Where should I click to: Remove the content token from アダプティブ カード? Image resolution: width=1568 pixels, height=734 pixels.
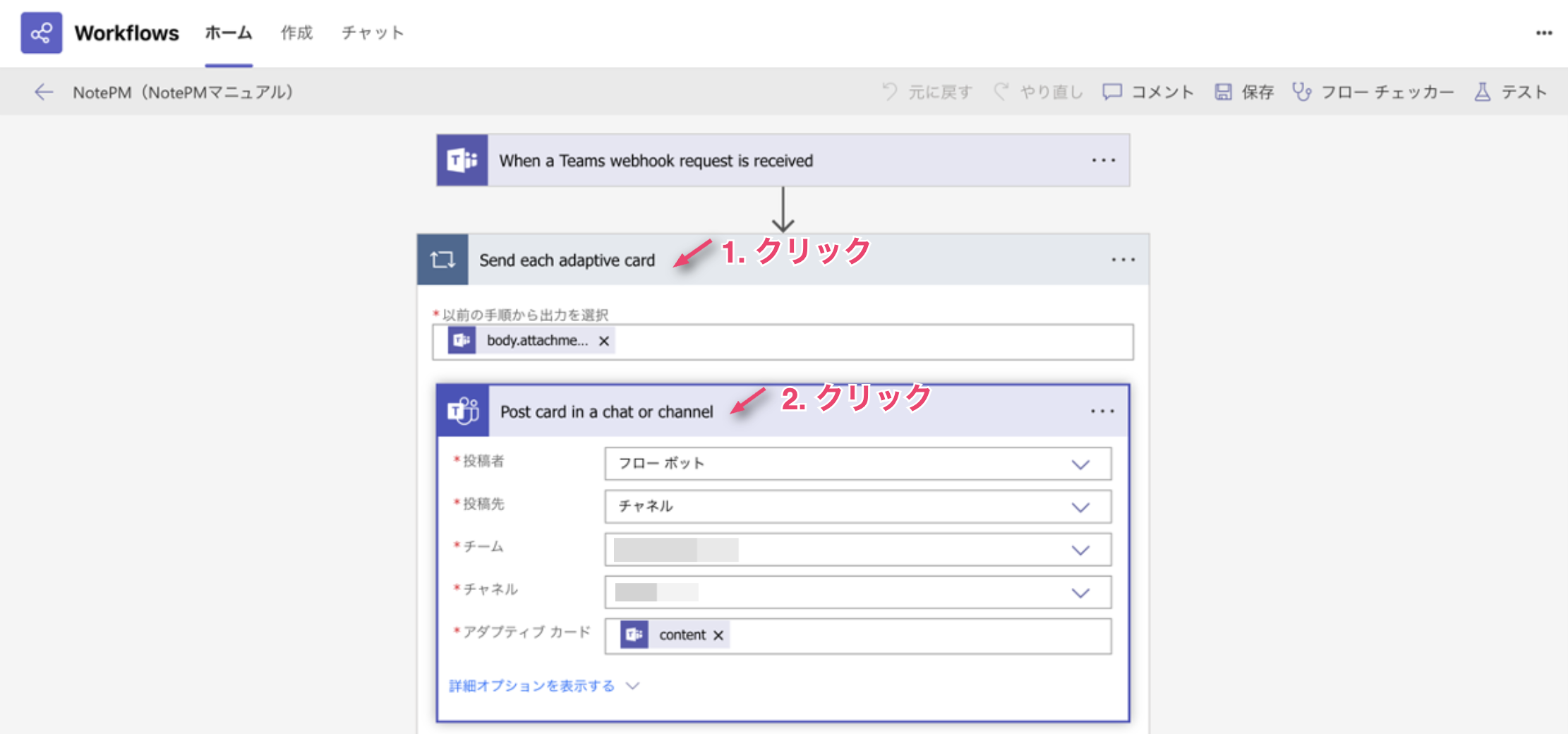[718, 634]
